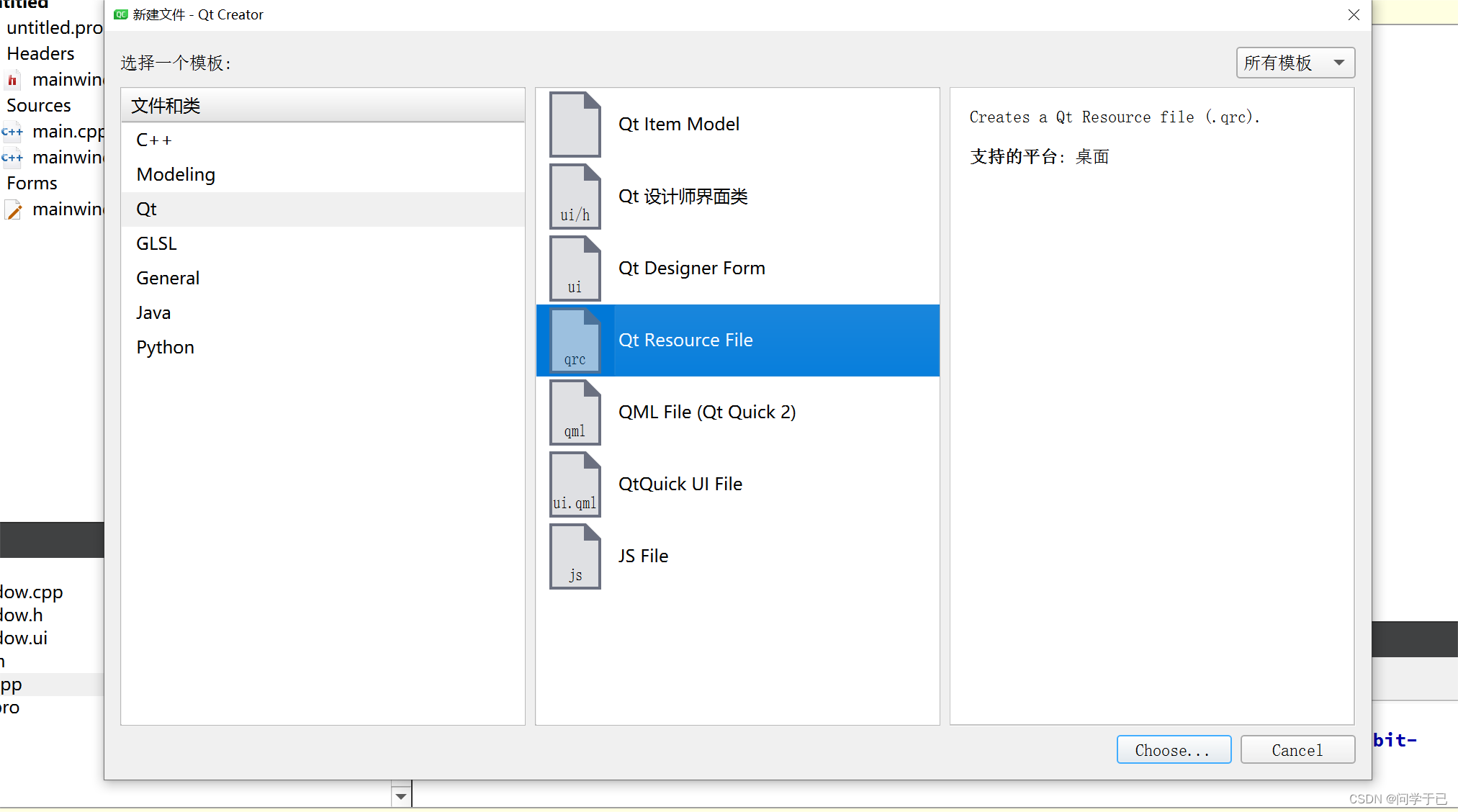The height and width of the screenshot is (812, 1458).
Task: Click the Cancel button
Action: click(x=1297, y=749)
